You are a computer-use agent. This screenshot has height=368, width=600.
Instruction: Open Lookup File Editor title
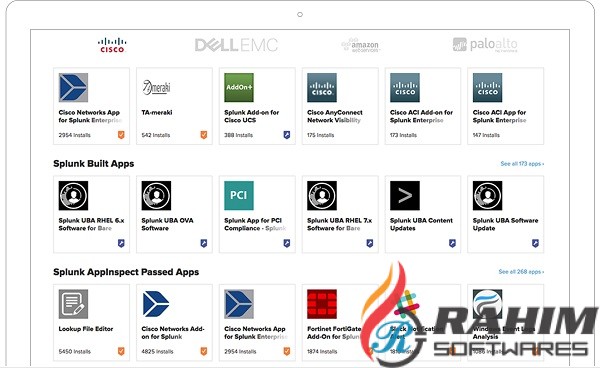click(86, 329)
